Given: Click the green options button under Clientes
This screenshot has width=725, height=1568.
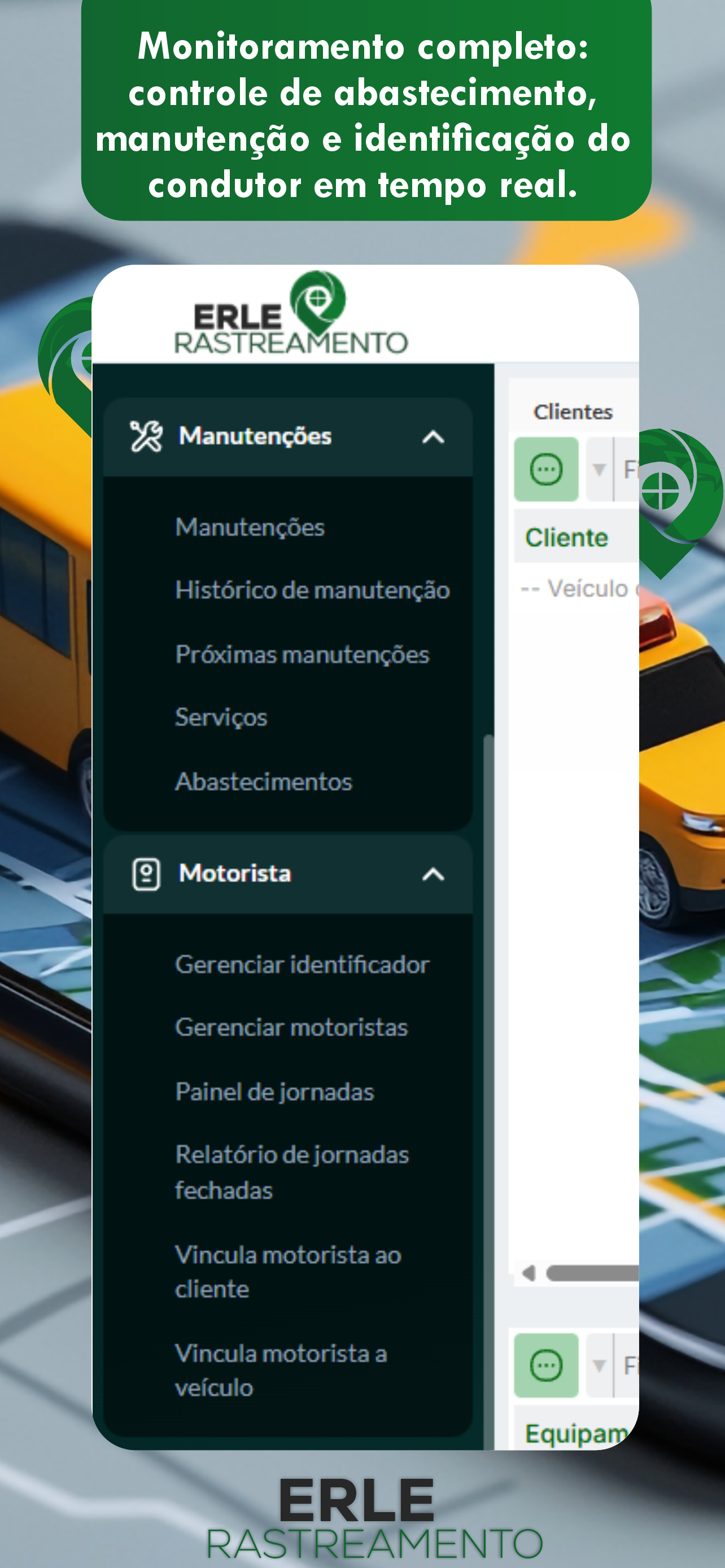Looking at the screenshot, I should pos(546,469).
